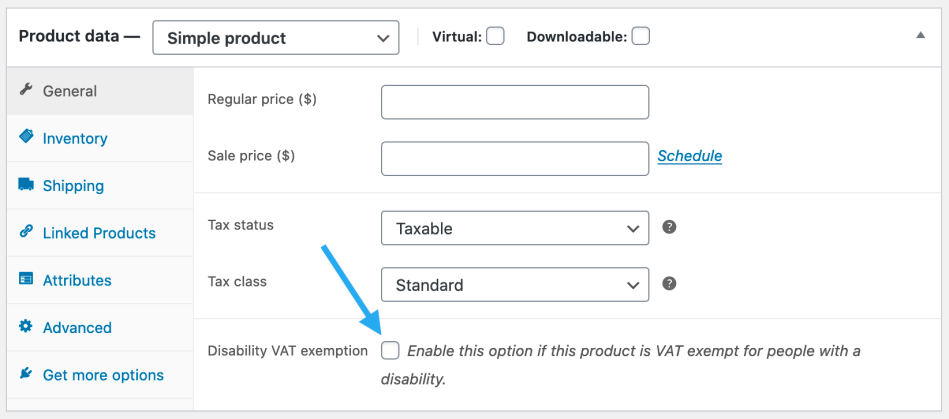Collapse the Product data panel

coord(920,35)
